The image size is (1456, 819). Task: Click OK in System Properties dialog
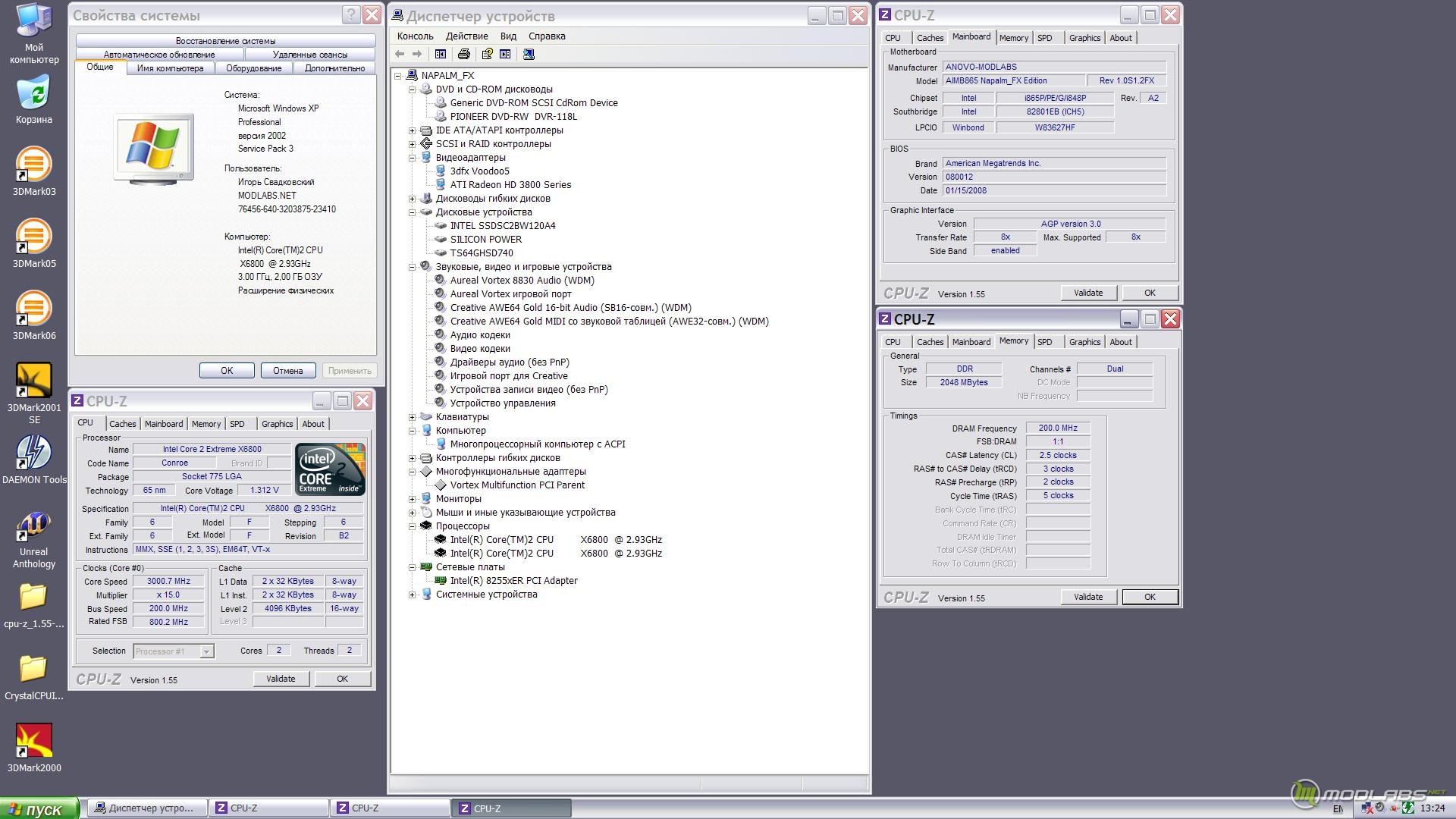[227, 371]
